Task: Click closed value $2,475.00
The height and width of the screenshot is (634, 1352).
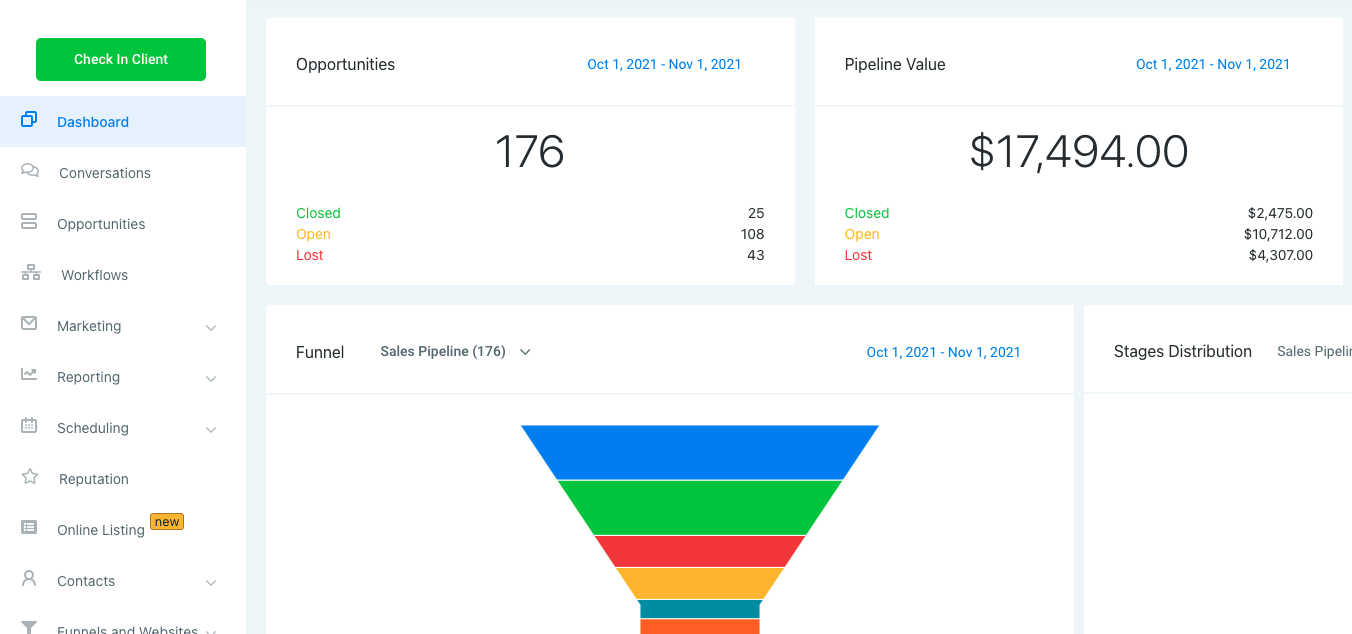Action: pos(1280,213)
